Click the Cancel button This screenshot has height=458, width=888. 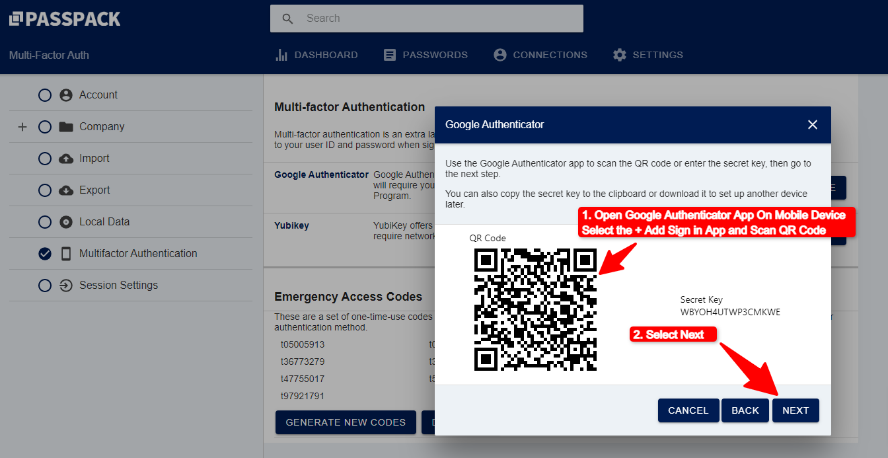point(689,410)
